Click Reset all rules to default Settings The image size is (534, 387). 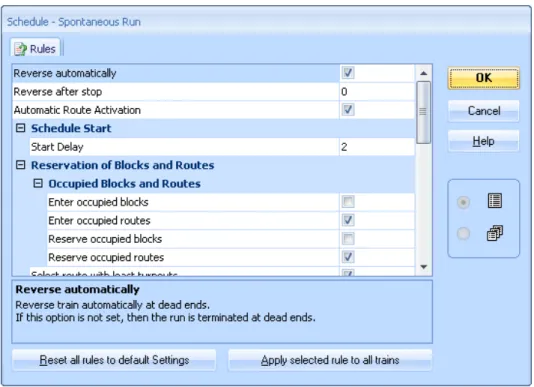pos(114,360)
